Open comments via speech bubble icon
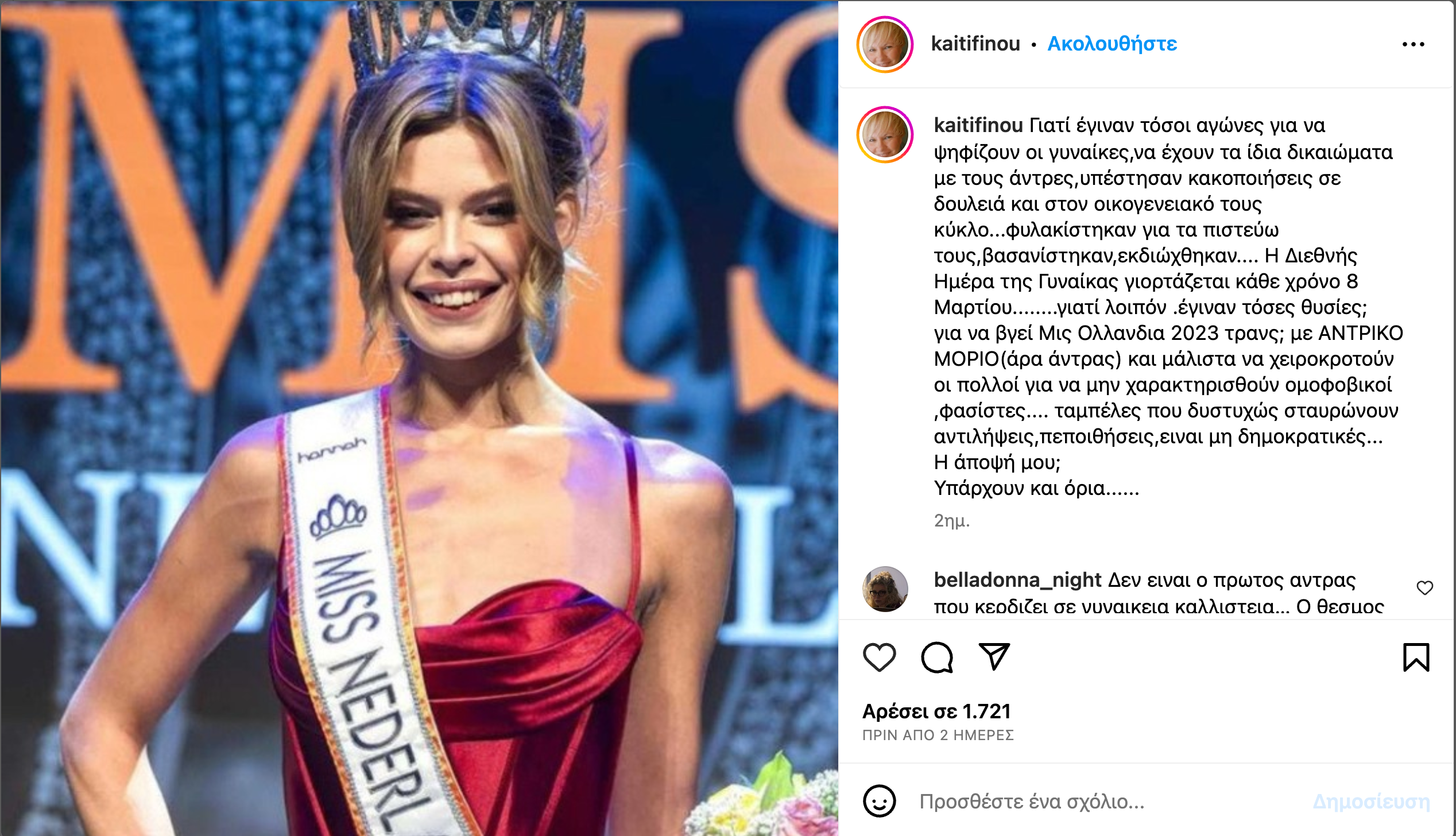The image size is (1456, 836). [937, 657]
